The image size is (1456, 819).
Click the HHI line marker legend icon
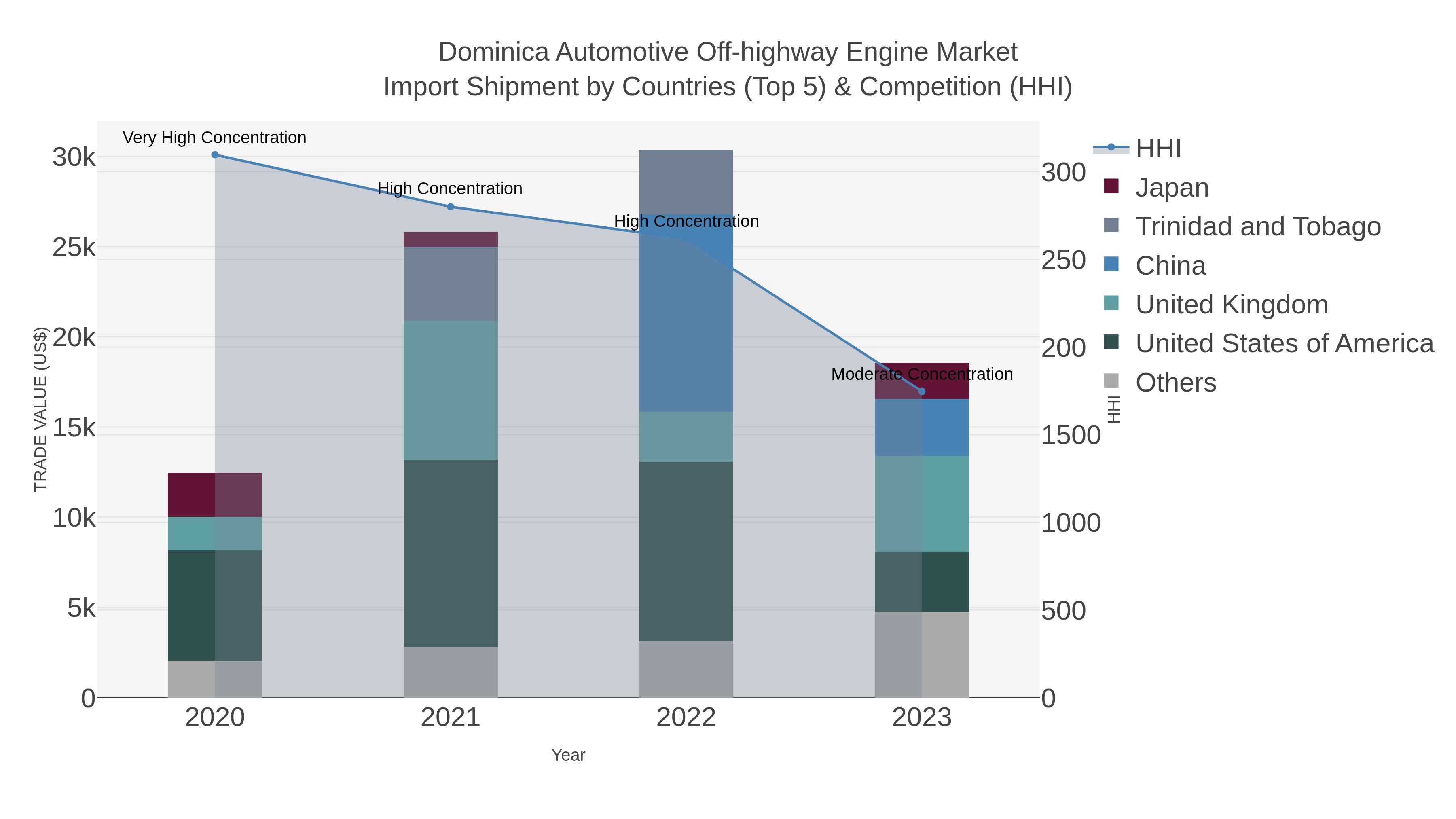(1111, 148)
